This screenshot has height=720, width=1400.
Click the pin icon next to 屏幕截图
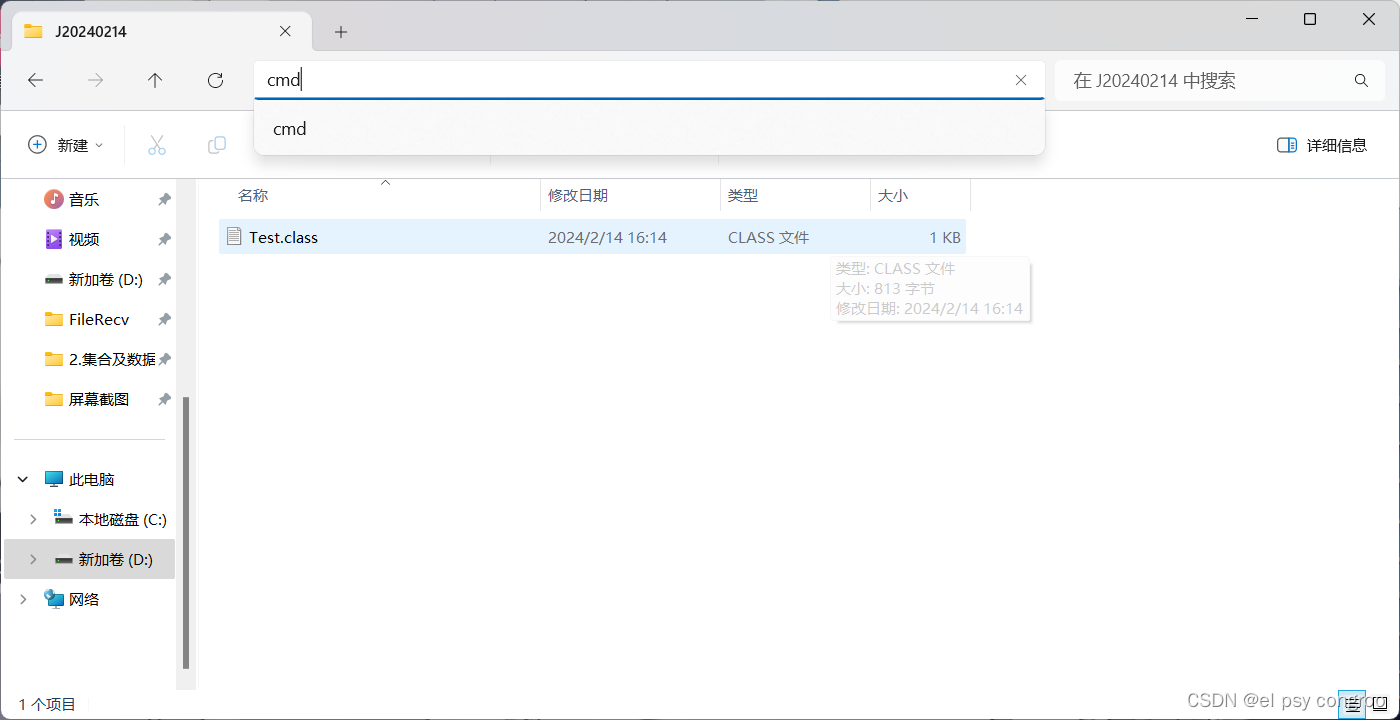coord(164,399)
